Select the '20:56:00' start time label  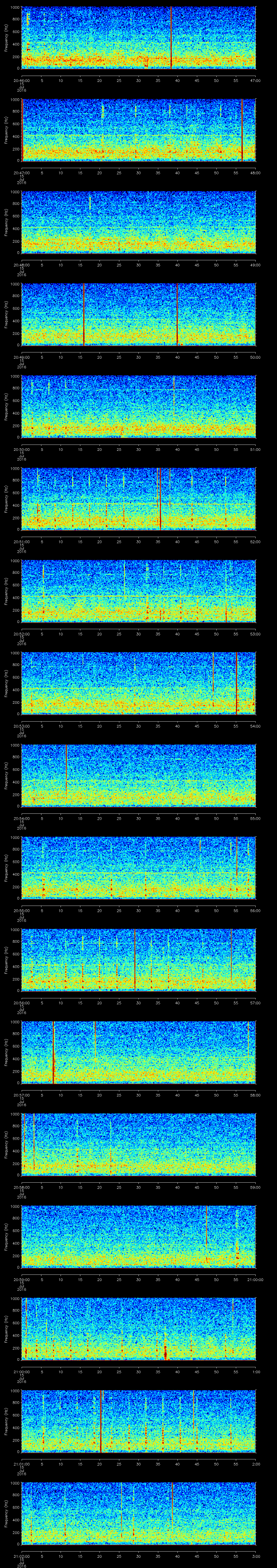(21, 1003)
